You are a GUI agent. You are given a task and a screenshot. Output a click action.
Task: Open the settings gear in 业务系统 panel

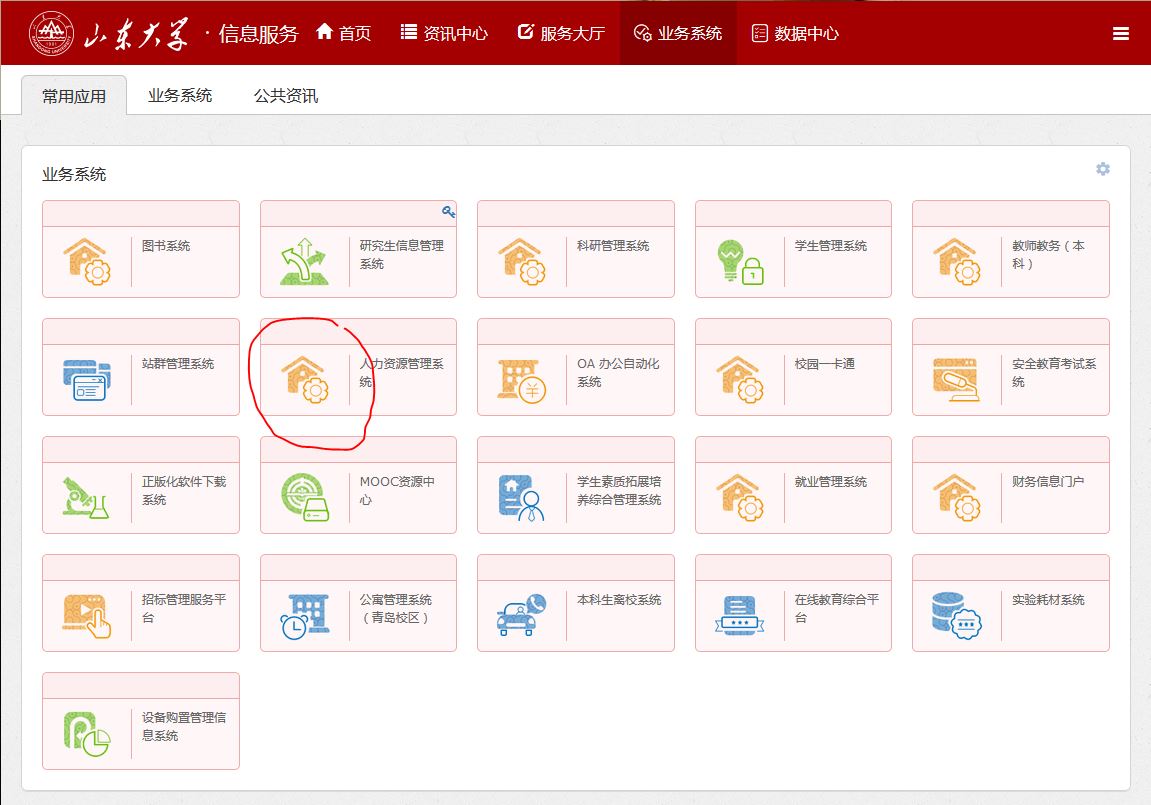[1102, 169]
